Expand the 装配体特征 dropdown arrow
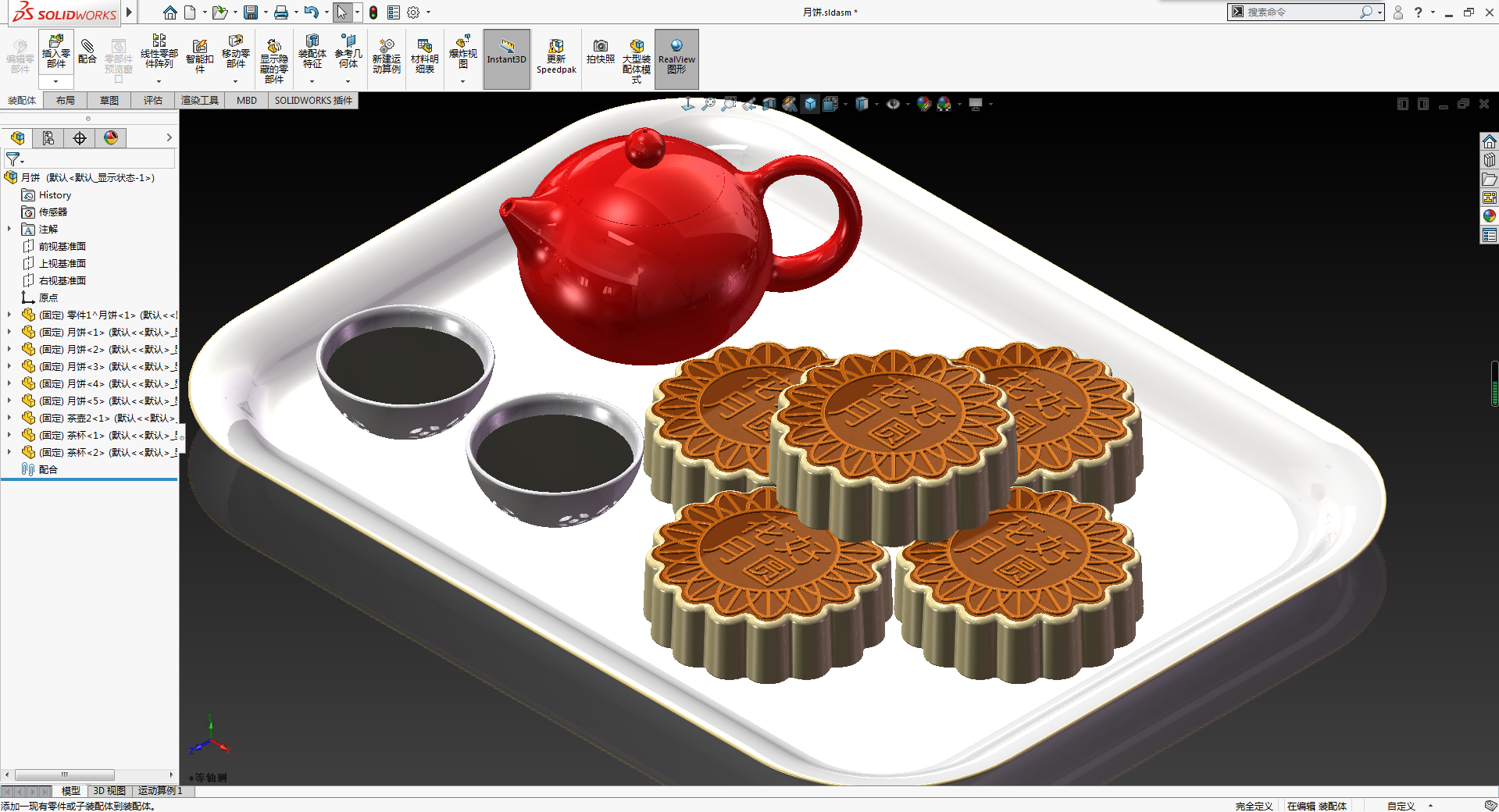The width and height of the screenshot is (1499, 812). click(312, 81)
